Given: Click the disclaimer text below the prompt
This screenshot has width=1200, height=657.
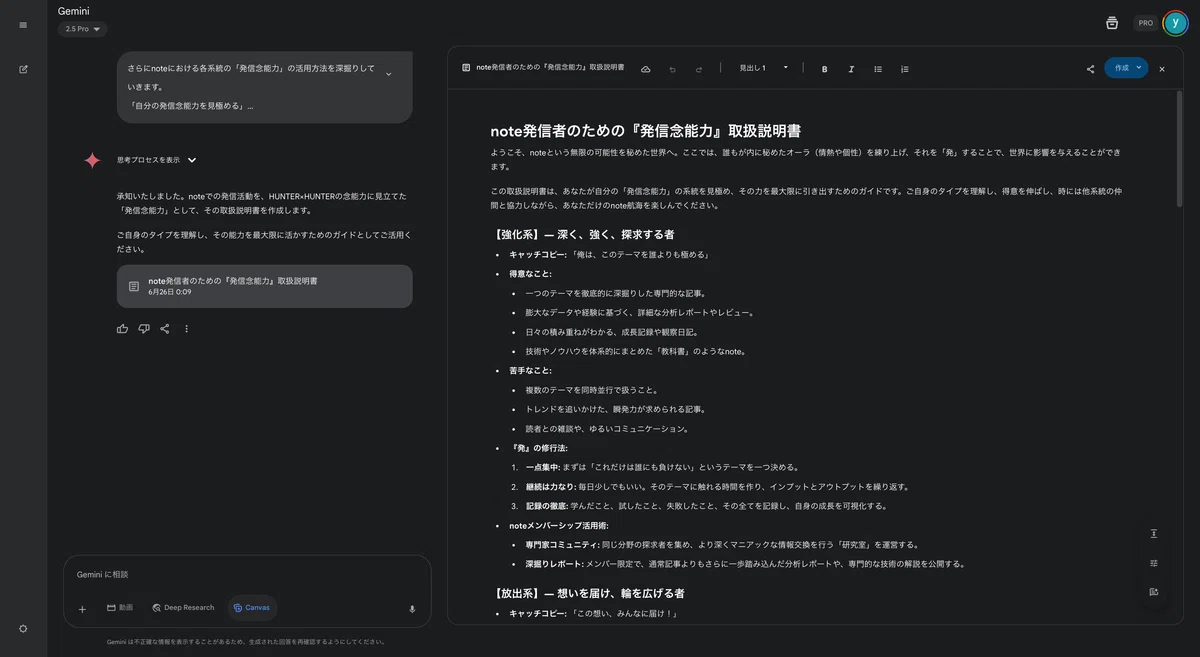Looking at the screenshot, I should tap(246, 642).
